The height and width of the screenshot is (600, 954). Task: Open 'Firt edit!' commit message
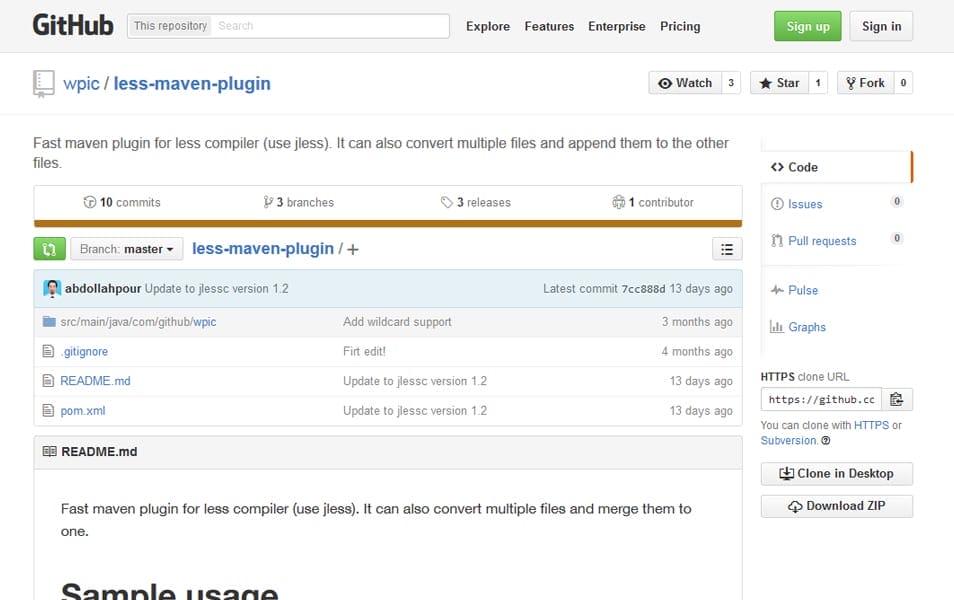[364, 351]
